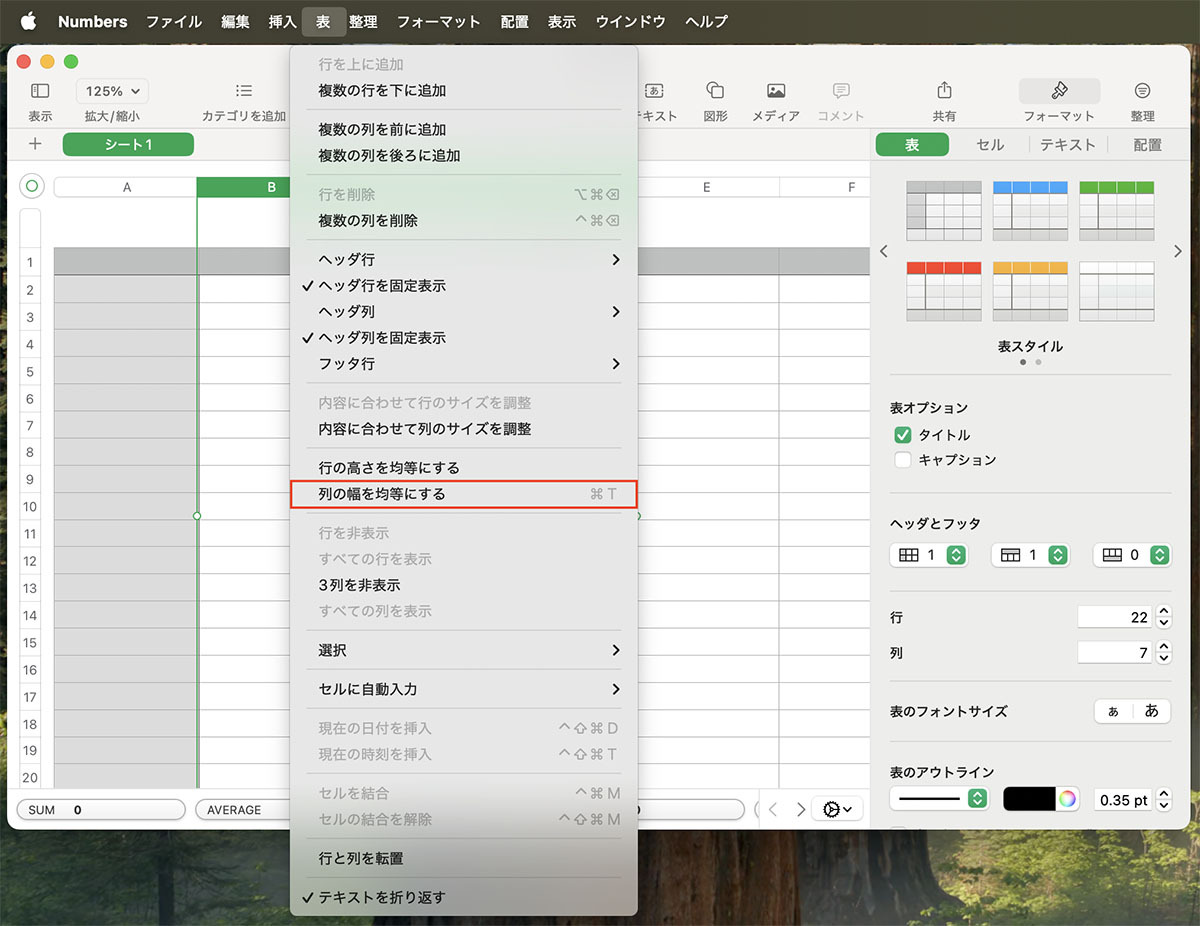
Task: Click the 列 count stepper
Action: click(1163, 653)
